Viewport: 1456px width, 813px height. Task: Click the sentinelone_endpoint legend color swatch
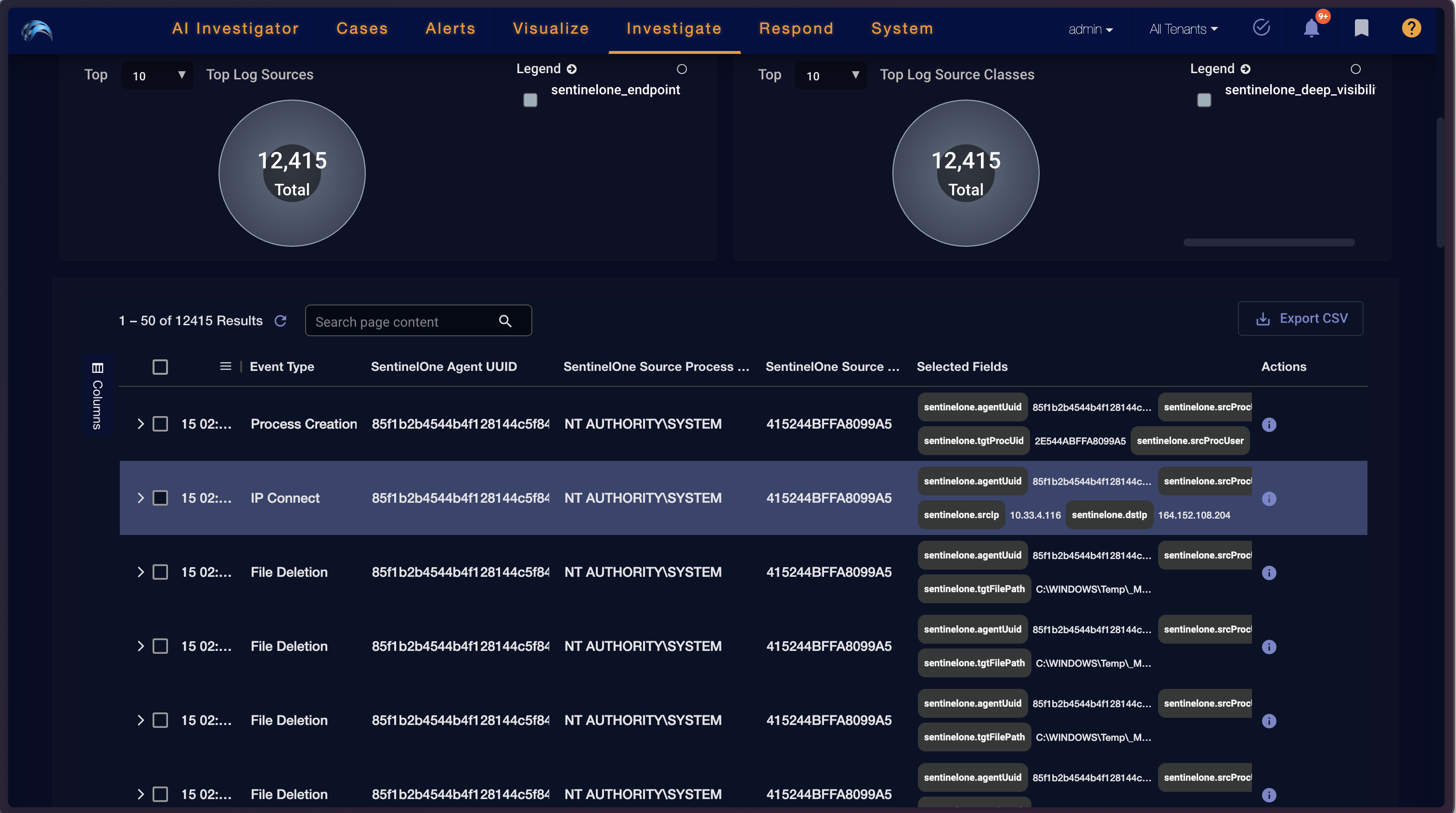click(530, 100)
